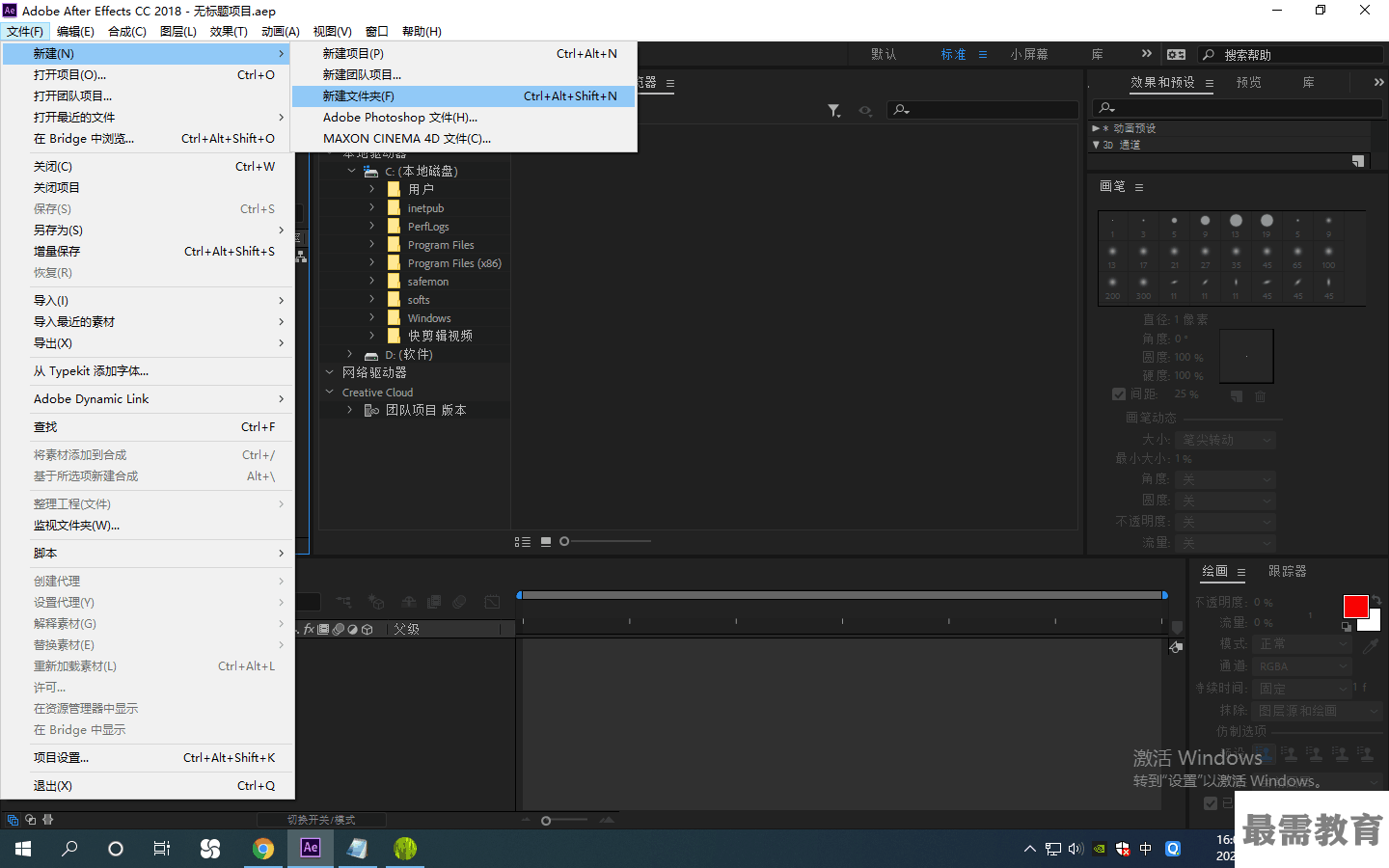Click the save brush icon in 画笔 panel
The height and width of the screenshot is (868, 1389).
pyautogui.click(x=1237, y=395)
